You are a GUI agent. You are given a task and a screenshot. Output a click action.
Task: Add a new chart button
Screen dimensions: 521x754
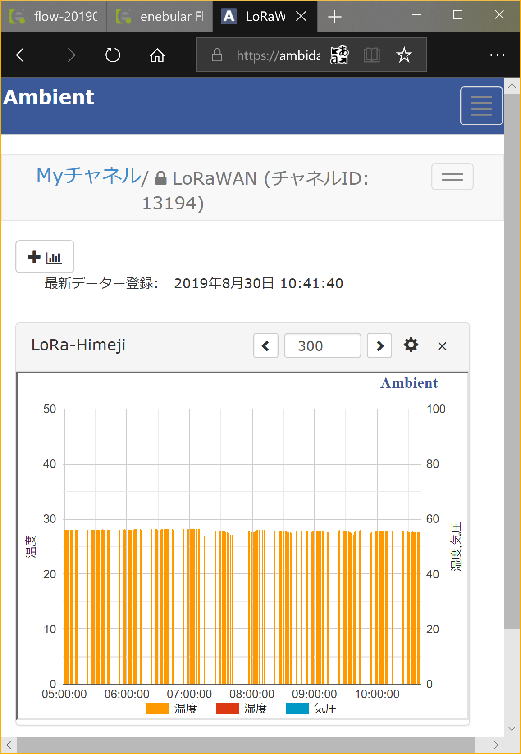click(x=45, y=257)
